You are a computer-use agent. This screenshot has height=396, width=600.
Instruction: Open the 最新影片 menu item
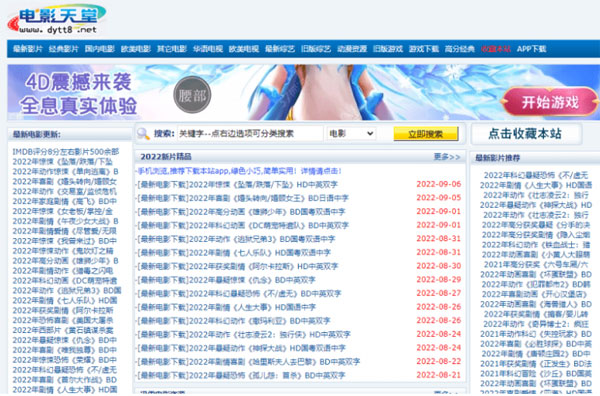28,49
